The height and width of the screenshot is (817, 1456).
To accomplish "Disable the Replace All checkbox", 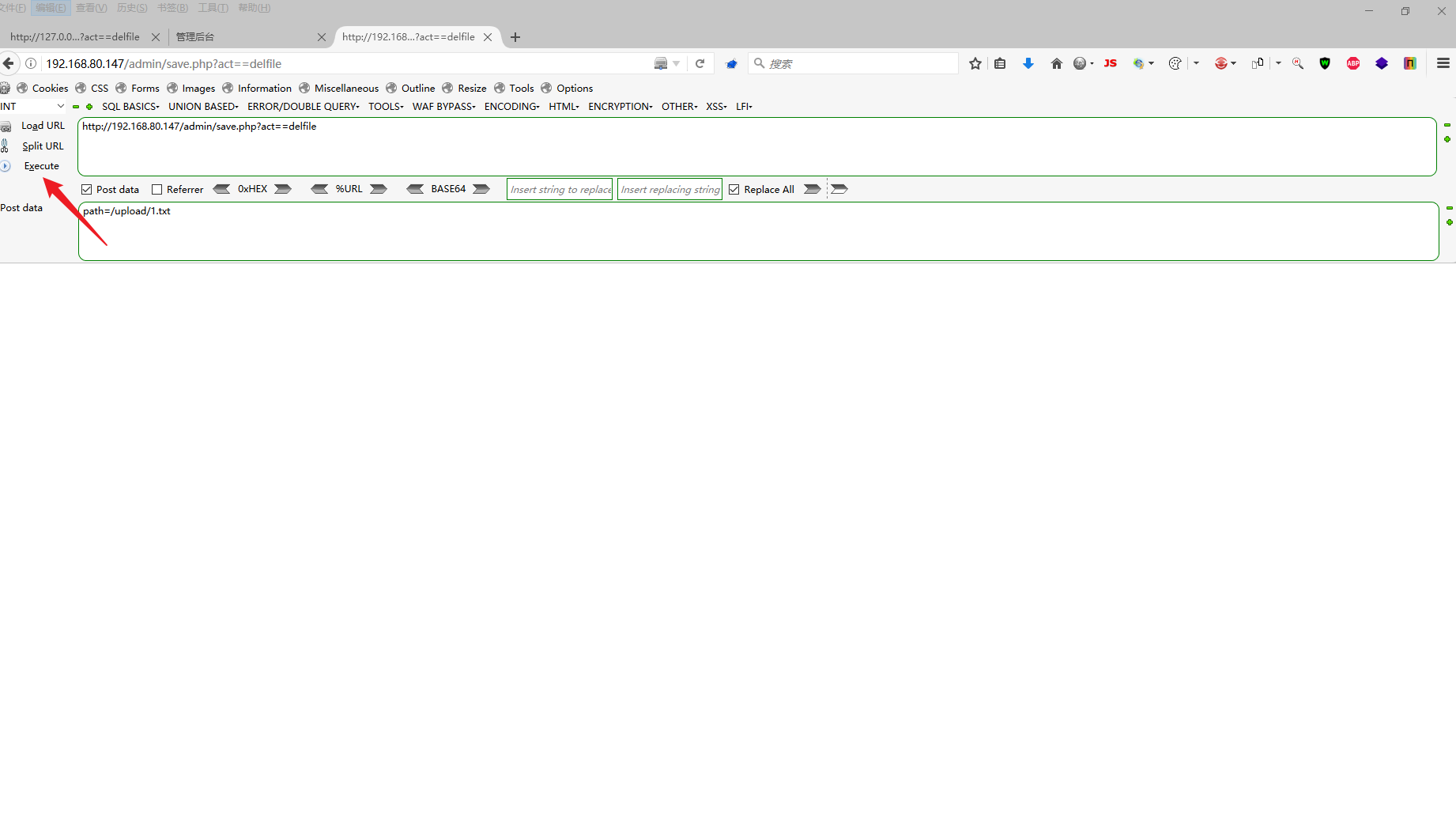I will tap(734, 189).
